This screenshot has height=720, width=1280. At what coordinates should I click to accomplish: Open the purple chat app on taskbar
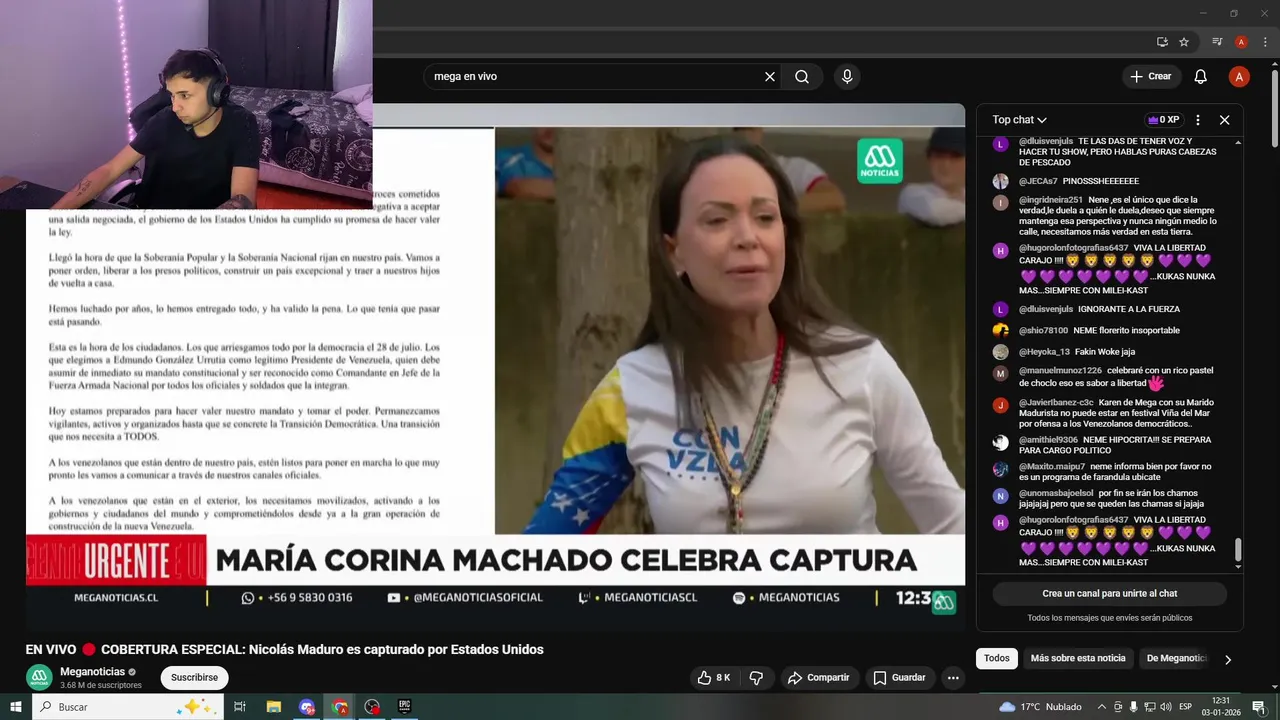307,706
